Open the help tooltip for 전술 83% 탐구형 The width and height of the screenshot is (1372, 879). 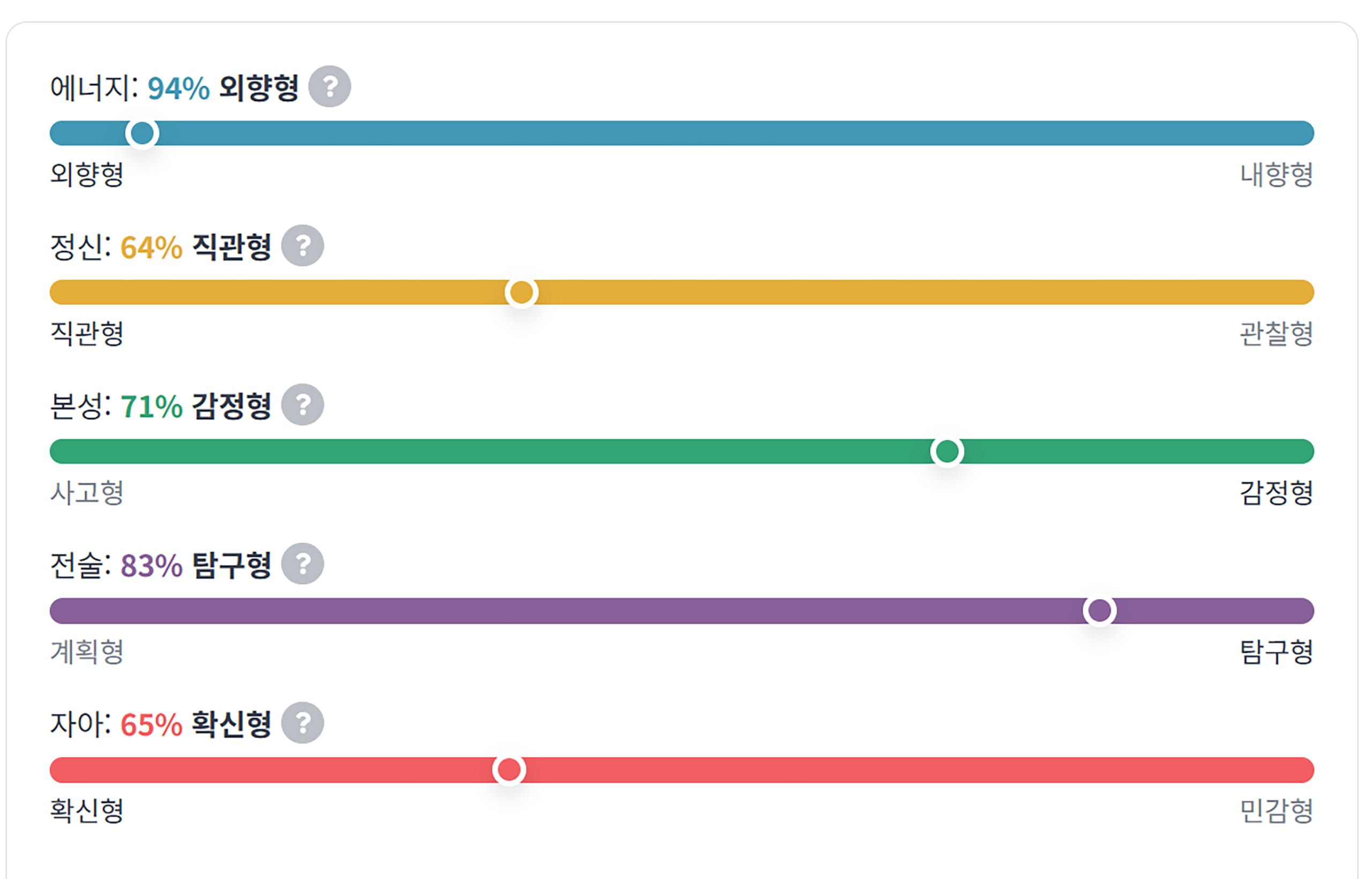[305, 565]
